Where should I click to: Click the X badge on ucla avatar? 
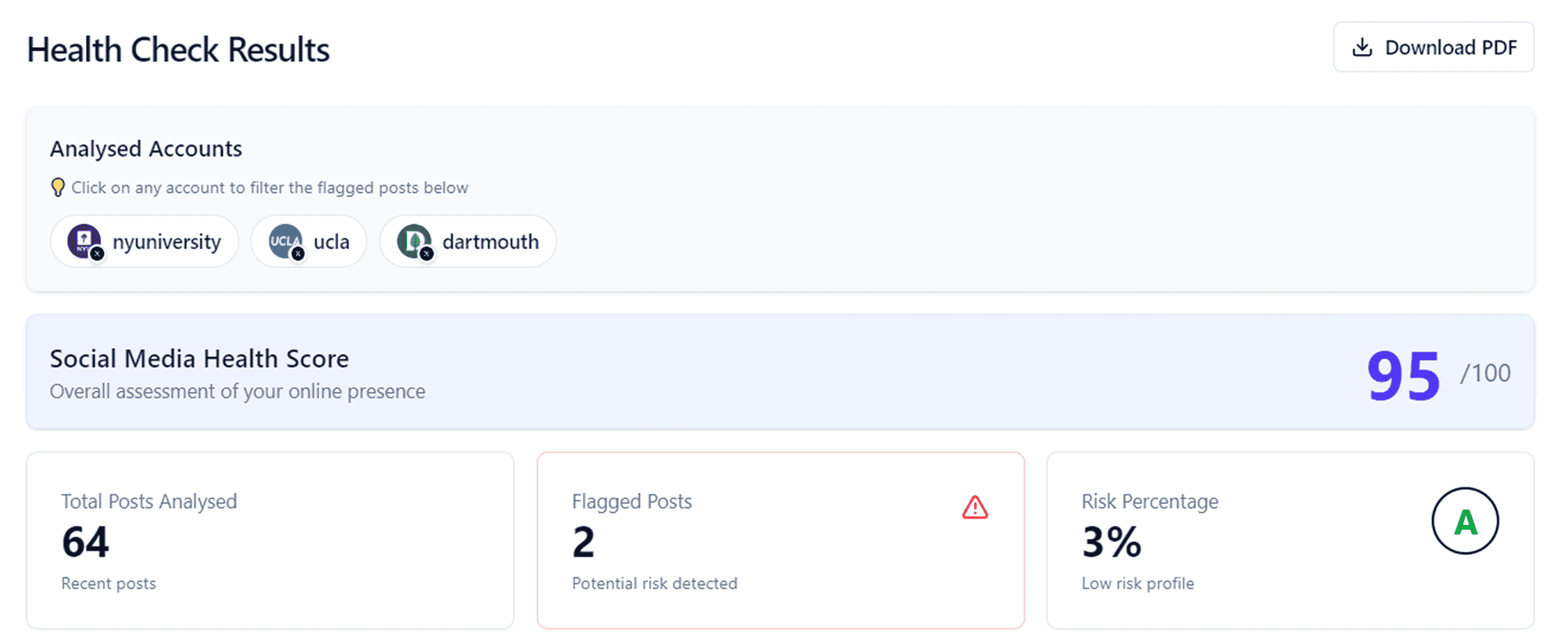coord(298,253)
